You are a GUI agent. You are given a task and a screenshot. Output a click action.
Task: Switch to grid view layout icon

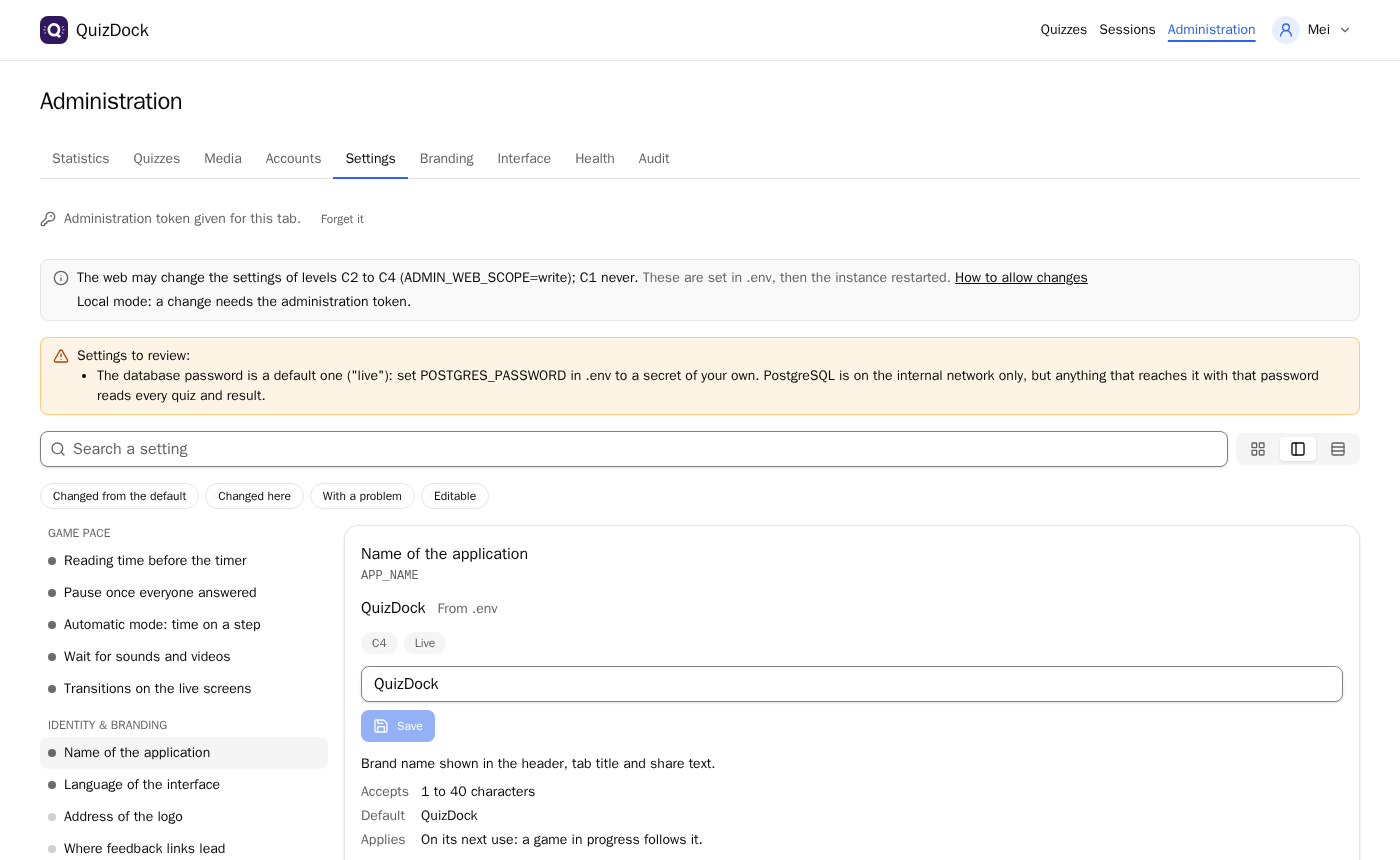[x=1258, y=449]
